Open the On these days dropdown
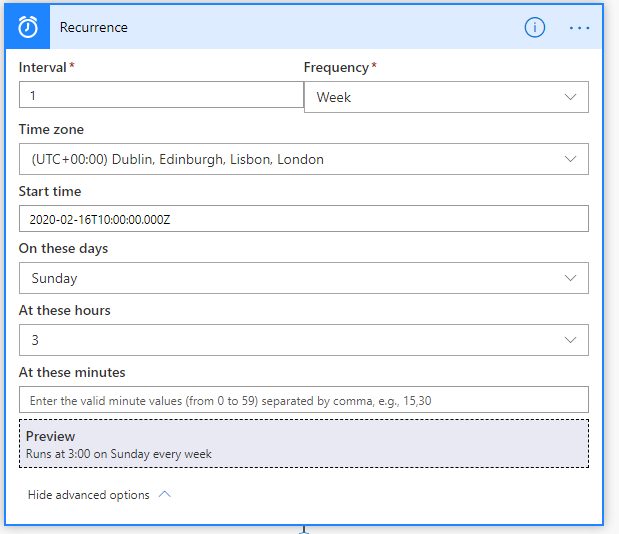 [304, 278]
